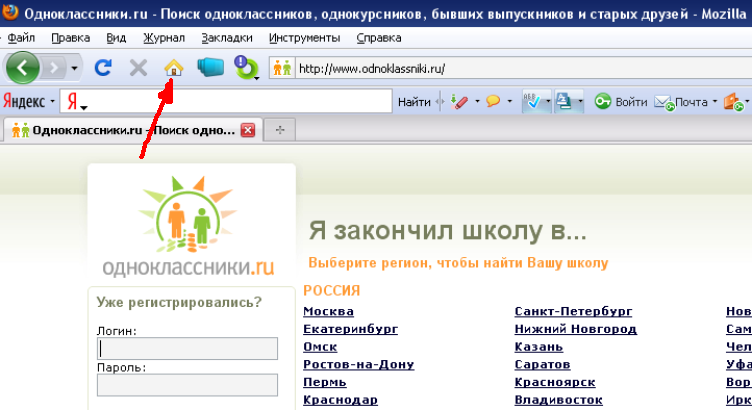The width and height of the screenshot is (752, 410).
Task: Click the green key login icon
Action: (602, 101)
